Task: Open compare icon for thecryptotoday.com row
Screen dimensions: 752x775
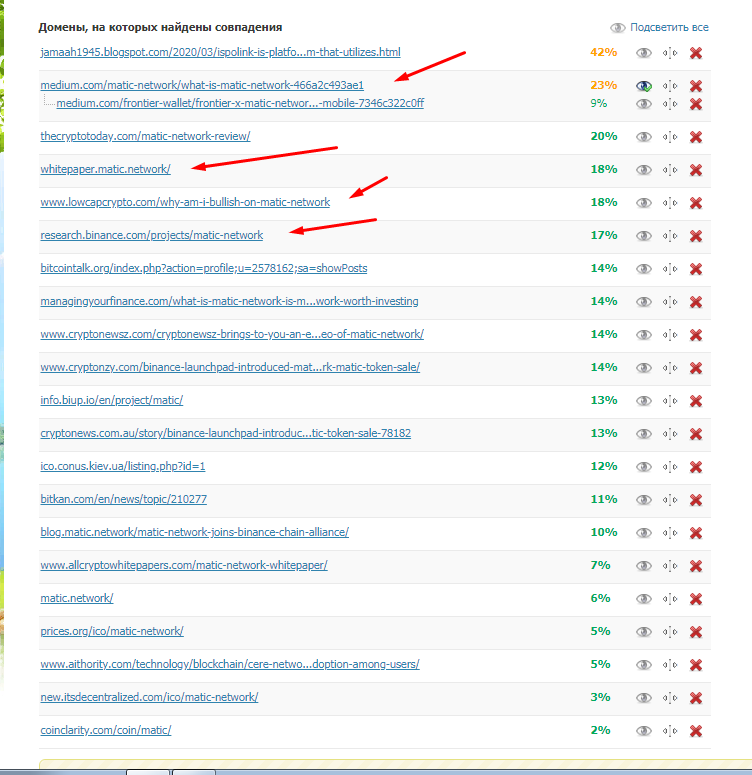Action: point(670,137)
